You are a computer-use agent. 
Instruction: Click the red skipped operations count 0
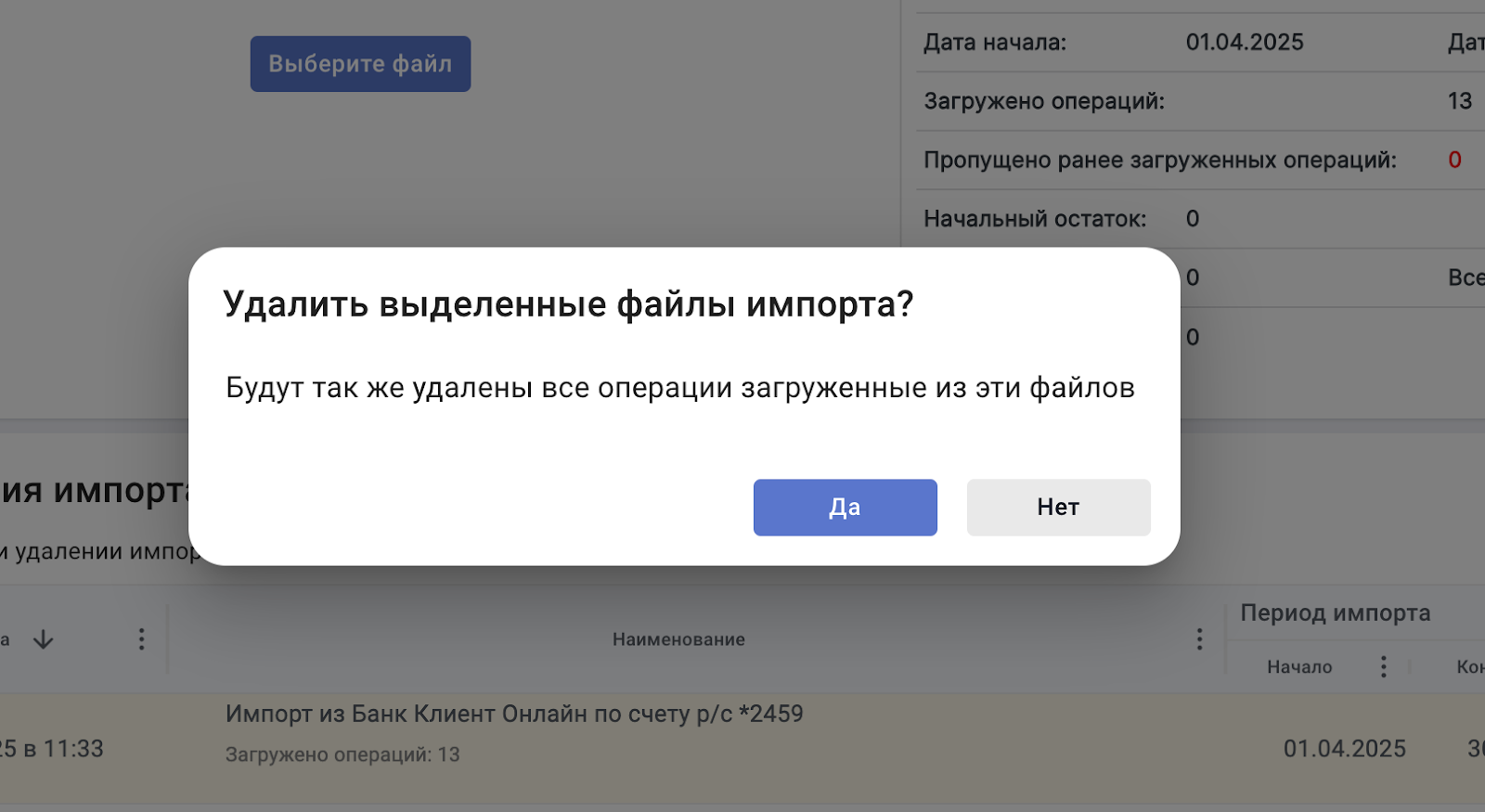coord(1454,161)
